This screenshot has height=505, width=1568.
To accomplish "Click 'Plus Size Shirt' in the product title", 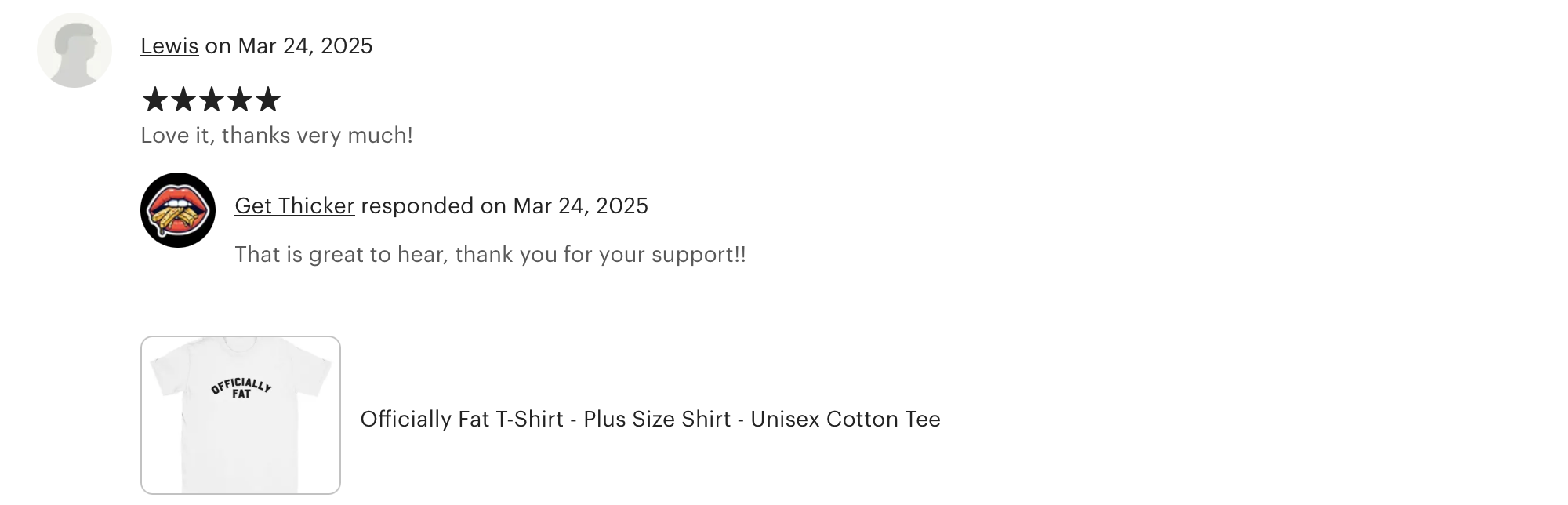I will click(x=657, y=420).
